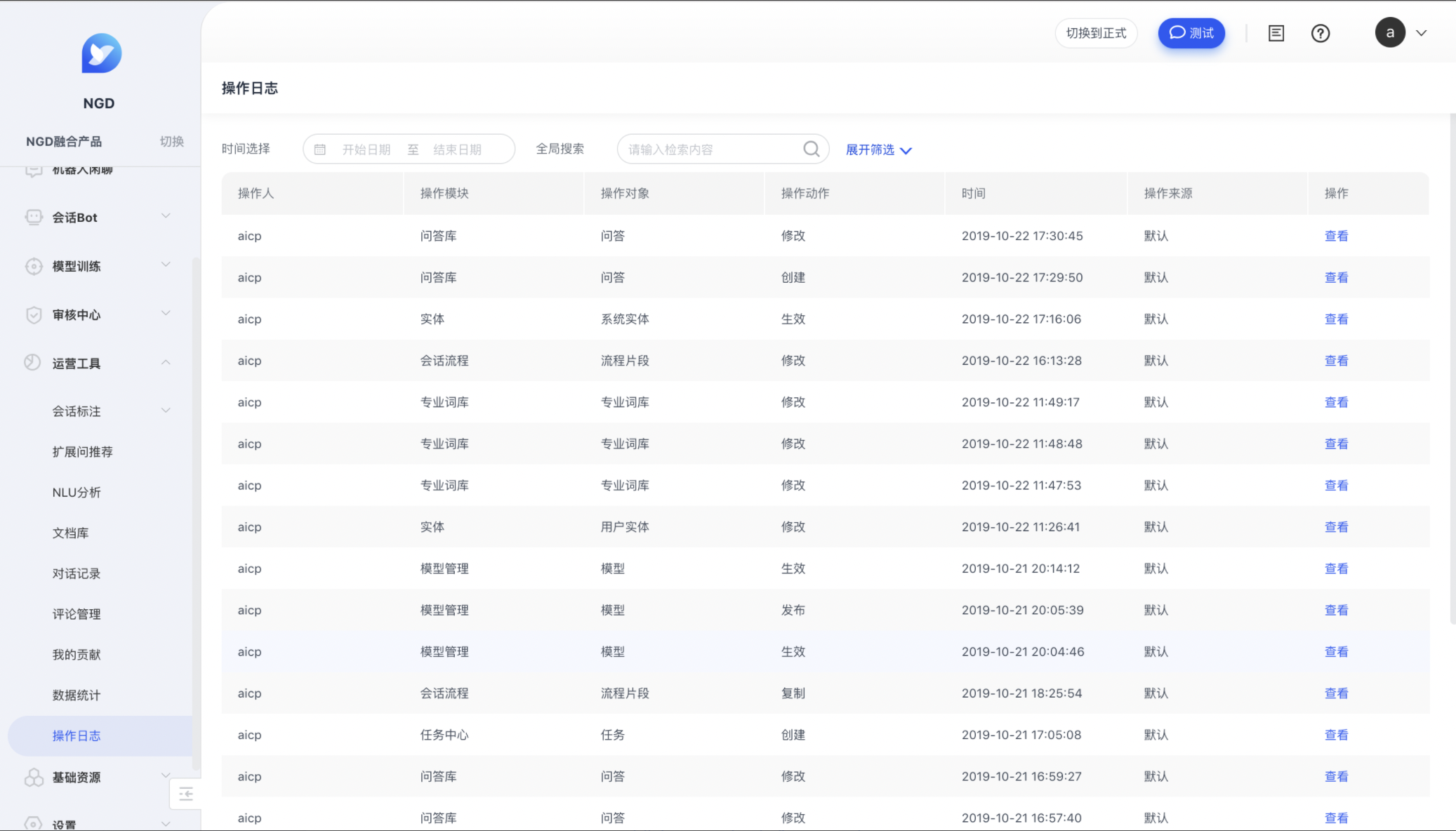Click the calendar icon in the date picker

tap(320, 149)
